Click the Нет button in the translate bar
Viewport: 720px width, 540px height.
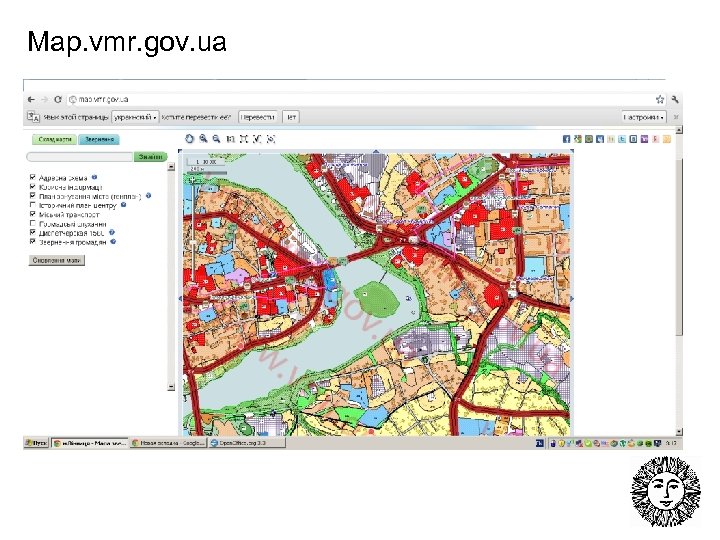point(291,117)
